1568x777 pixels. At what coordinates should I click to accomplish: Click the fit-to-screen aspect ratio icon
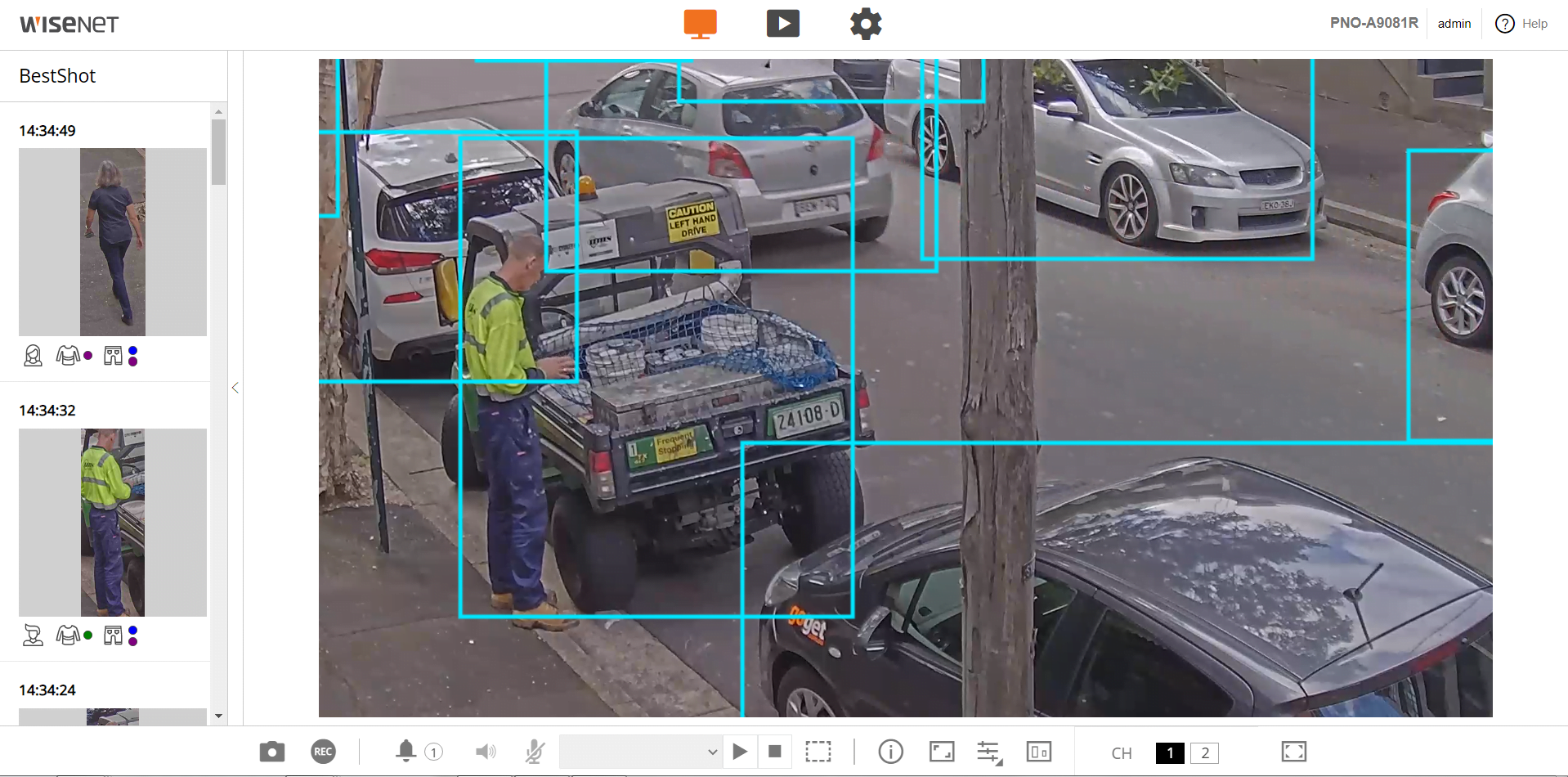coord(942,752)
